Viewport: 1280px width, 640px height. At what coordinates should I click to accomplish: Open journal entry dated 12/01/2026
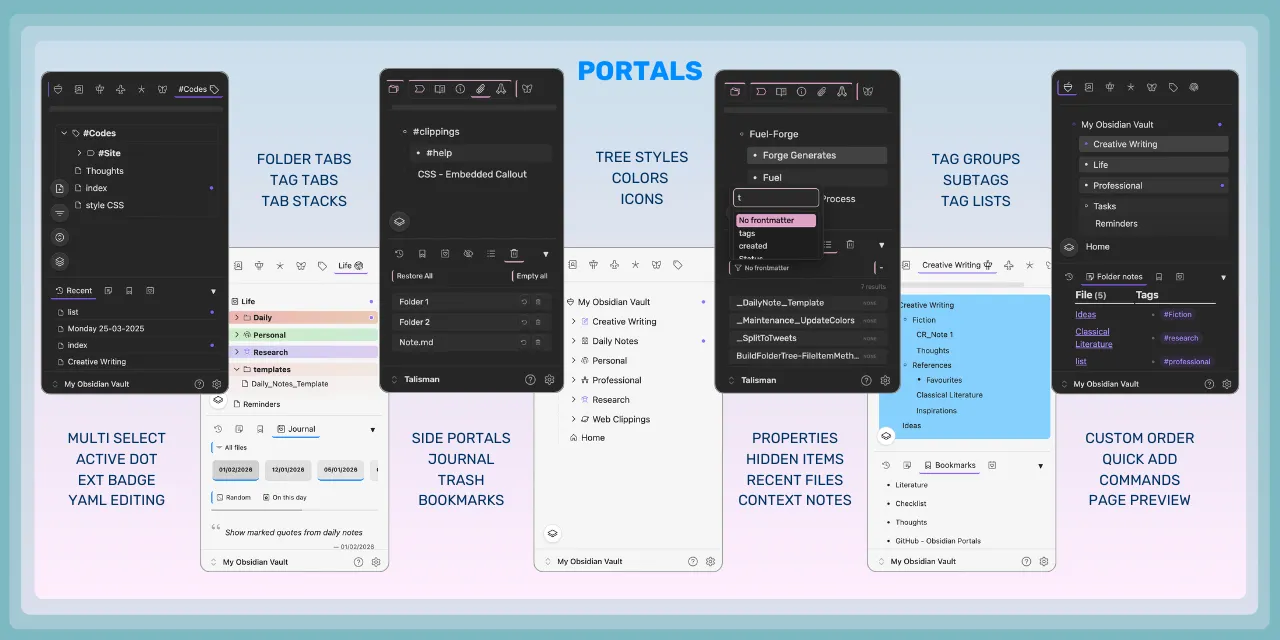click(288, 470)
